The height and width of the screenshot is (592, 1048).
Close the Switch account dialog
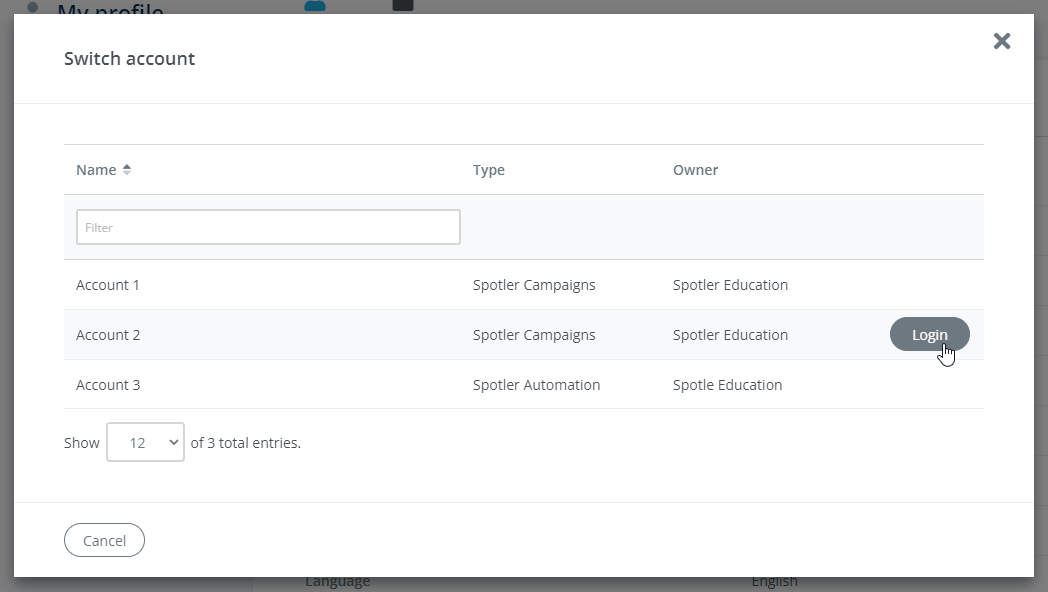click(1001, 41)
